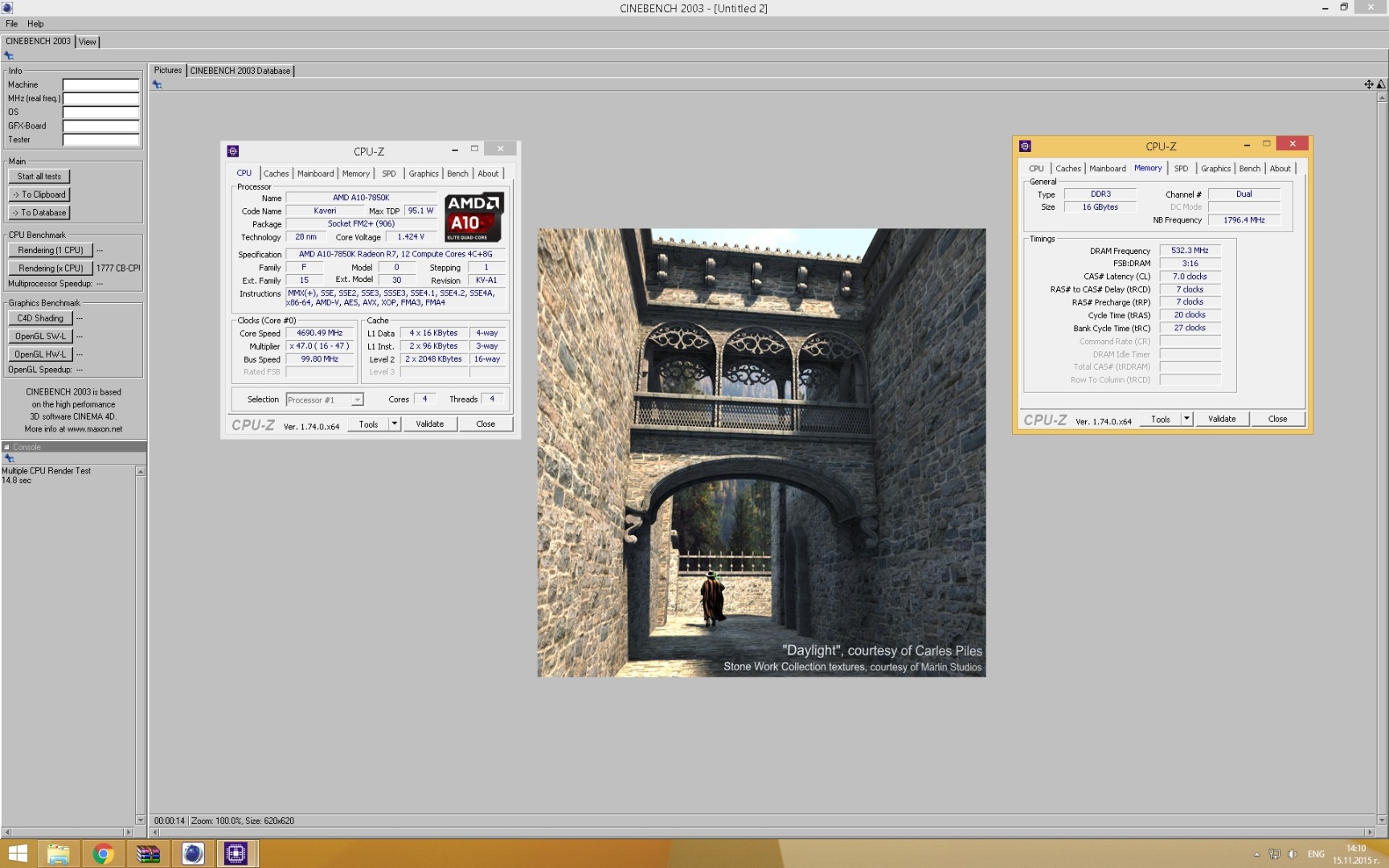Click the pin icon beneath the Pictures tab
The height and width of the screenshot is (868, 1389).
pos(158,84)
